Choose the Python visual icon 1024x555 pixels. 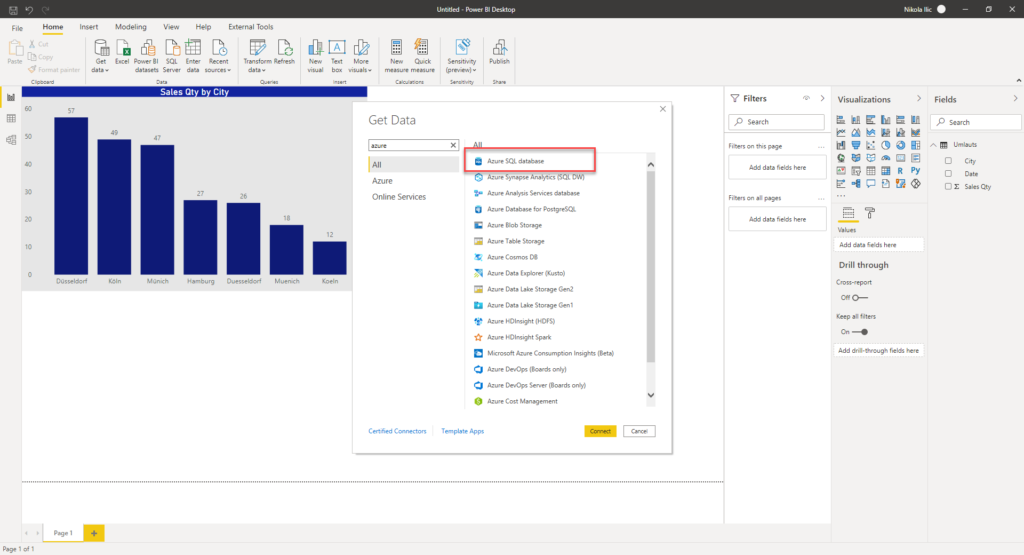tap(916, 170)
